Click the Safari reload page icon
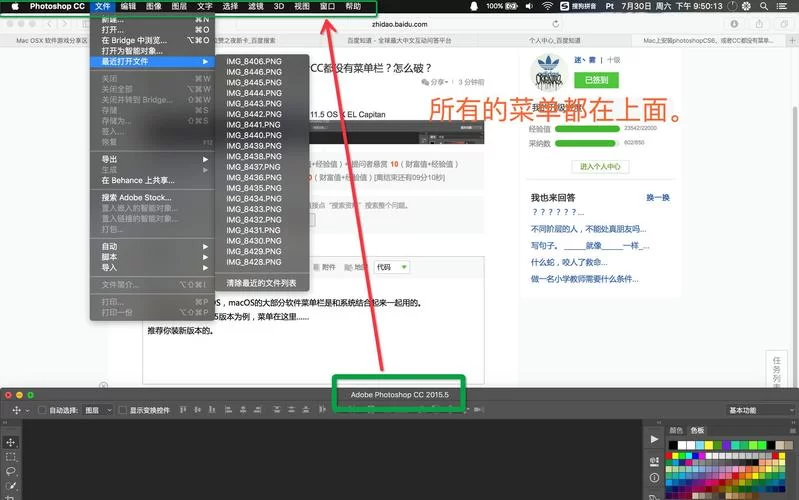The image size is (799, 500). click(555, 24)
